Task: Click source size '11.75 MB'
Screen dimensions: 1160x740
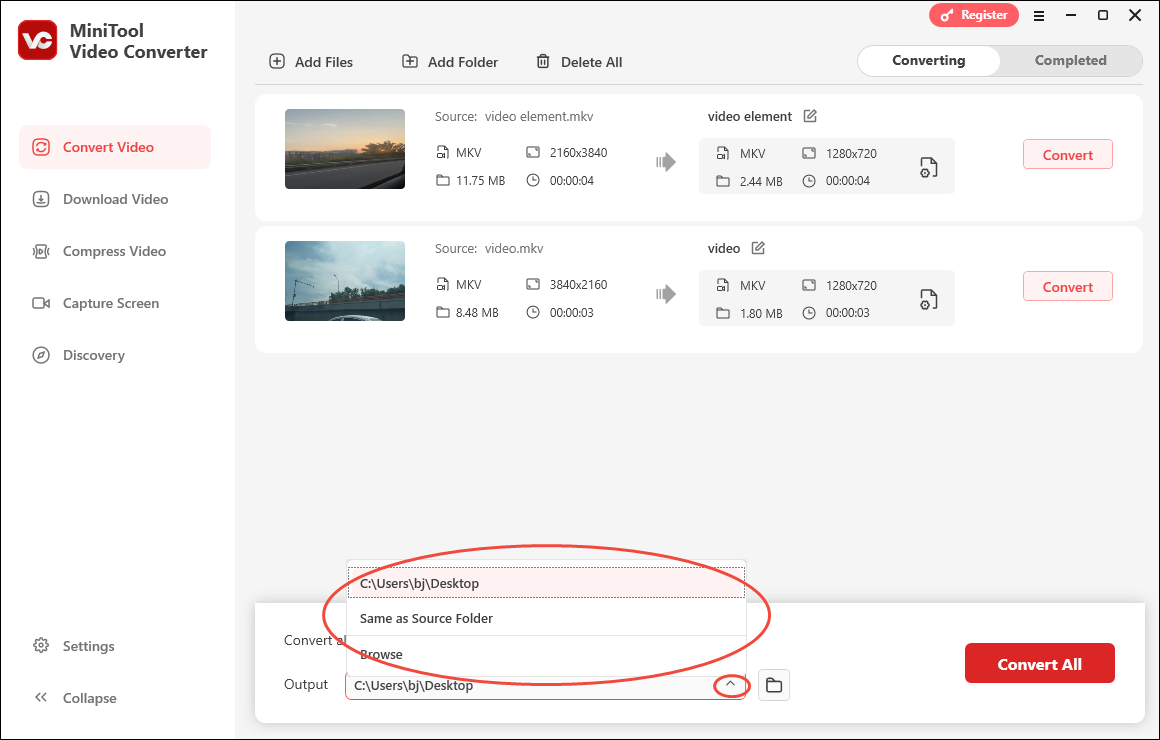Action: tap(480, 181)
